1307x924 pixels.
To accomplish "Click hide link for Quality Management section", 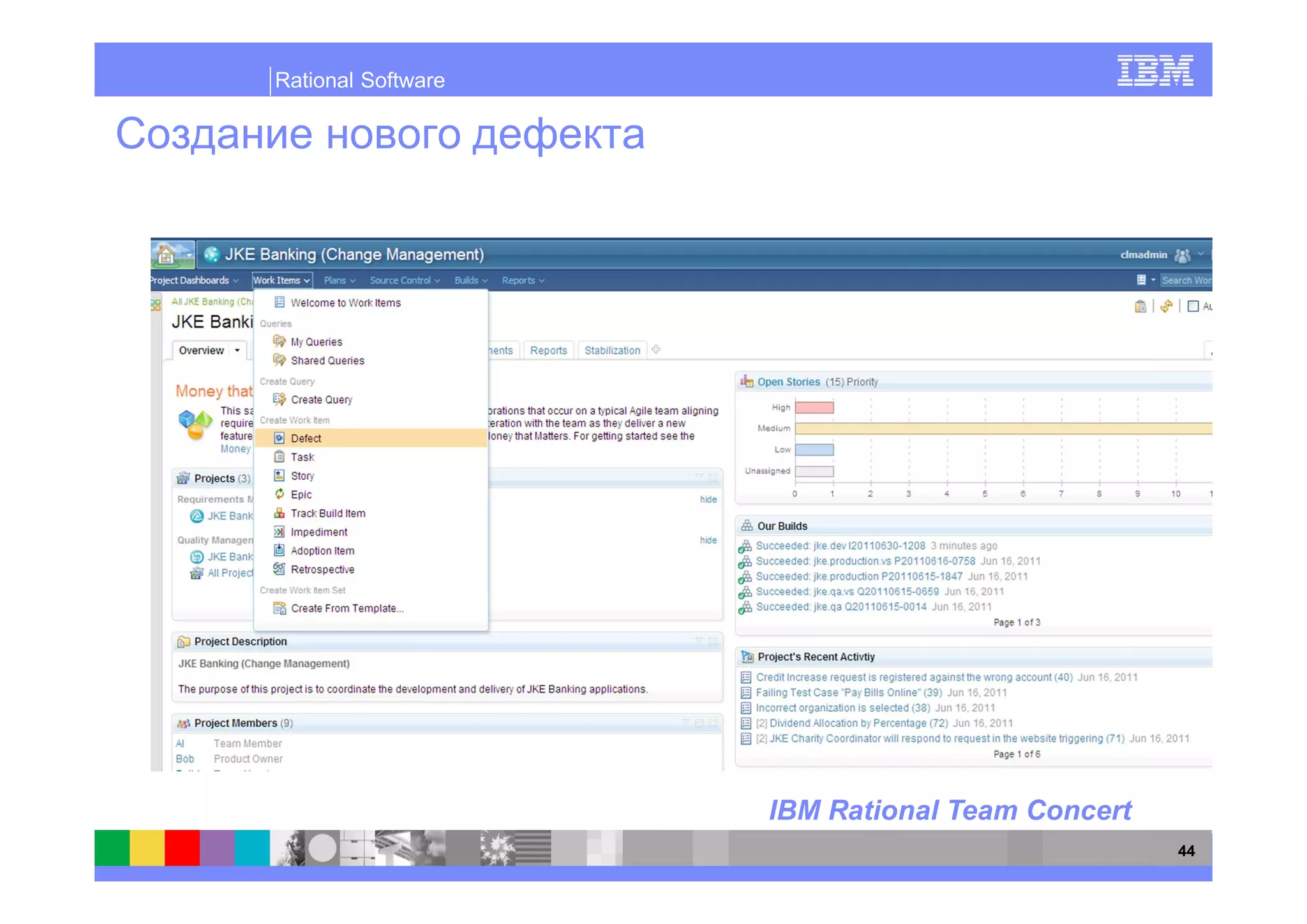I will 708,540.
